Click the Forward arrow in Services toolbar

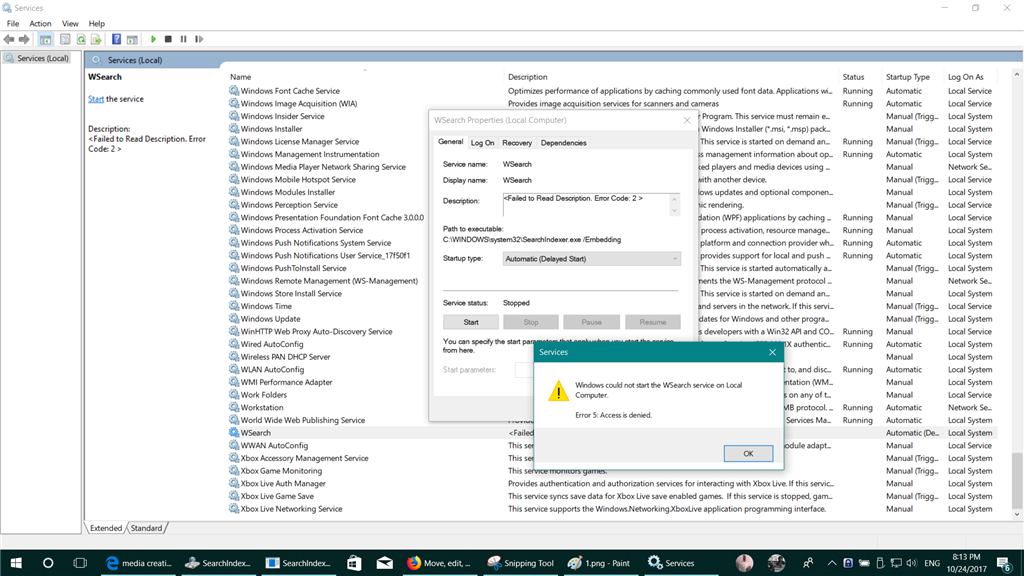24,39
